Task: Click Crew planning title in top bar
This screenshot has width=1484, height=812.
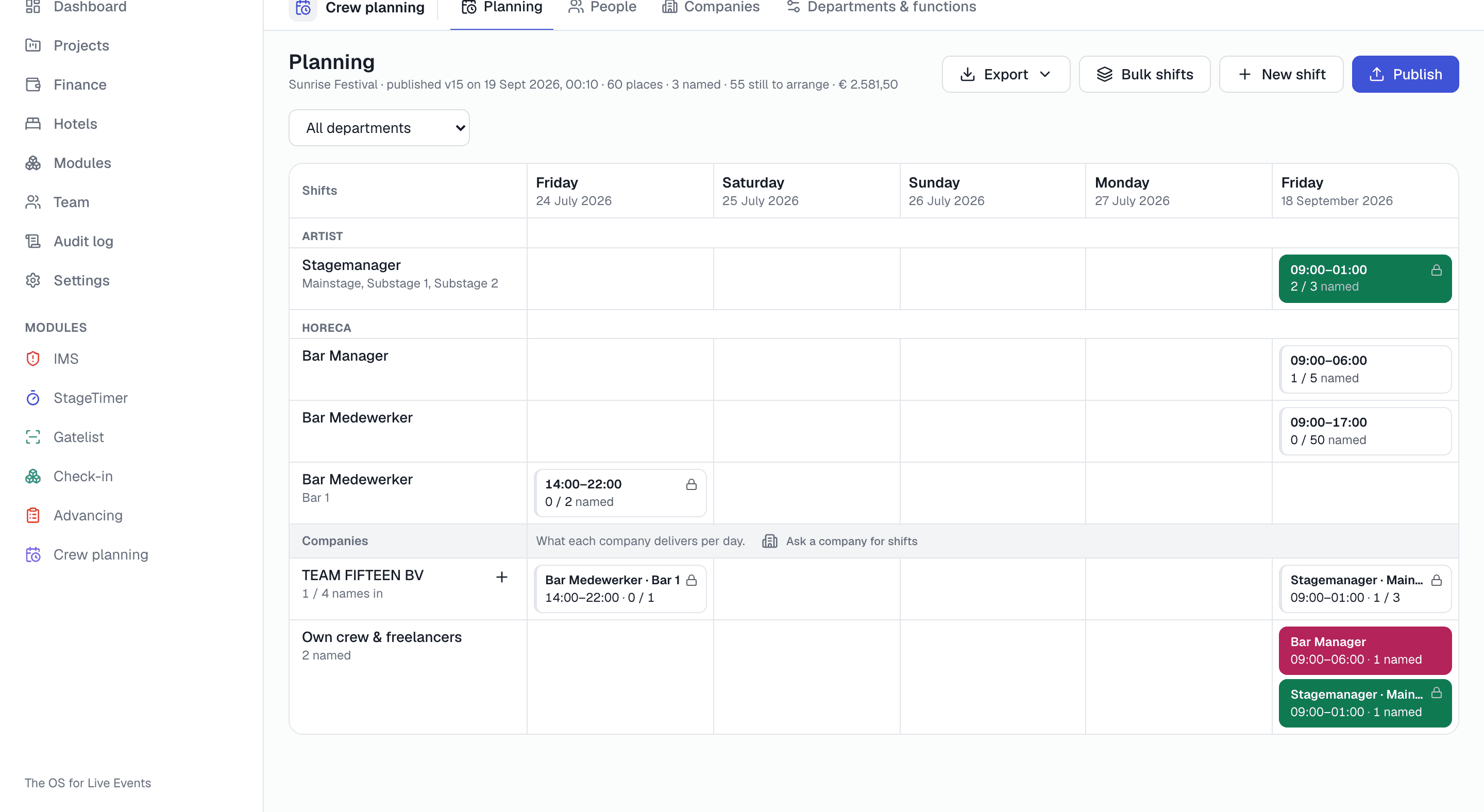Action: [x=375, y=8]
